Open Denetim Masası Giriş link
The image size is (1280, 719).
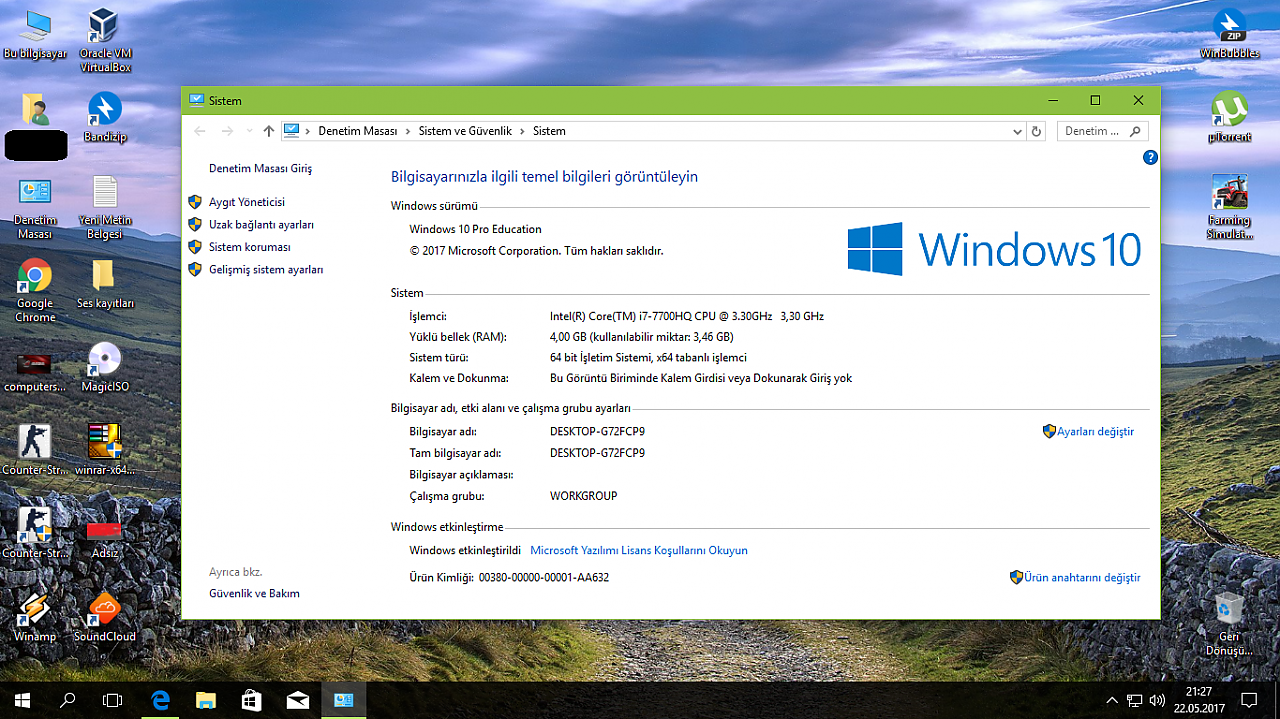pyautogui.click(x=260, y=169)
